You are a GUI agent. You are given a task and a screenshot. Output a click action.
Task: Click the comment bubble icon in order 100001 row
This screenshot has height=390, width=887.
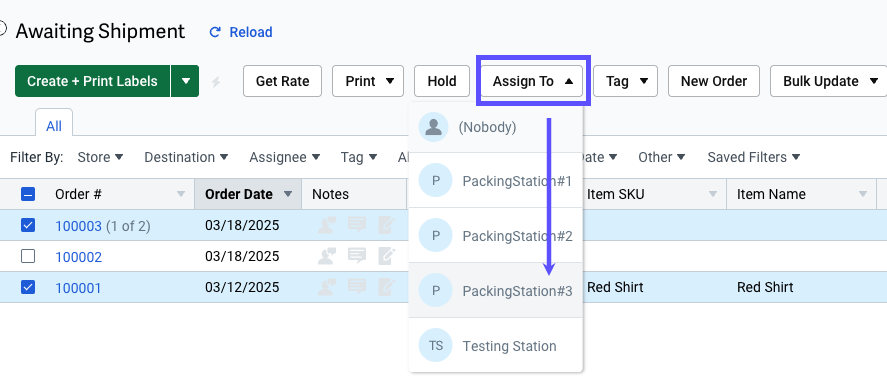pos(357,286)
